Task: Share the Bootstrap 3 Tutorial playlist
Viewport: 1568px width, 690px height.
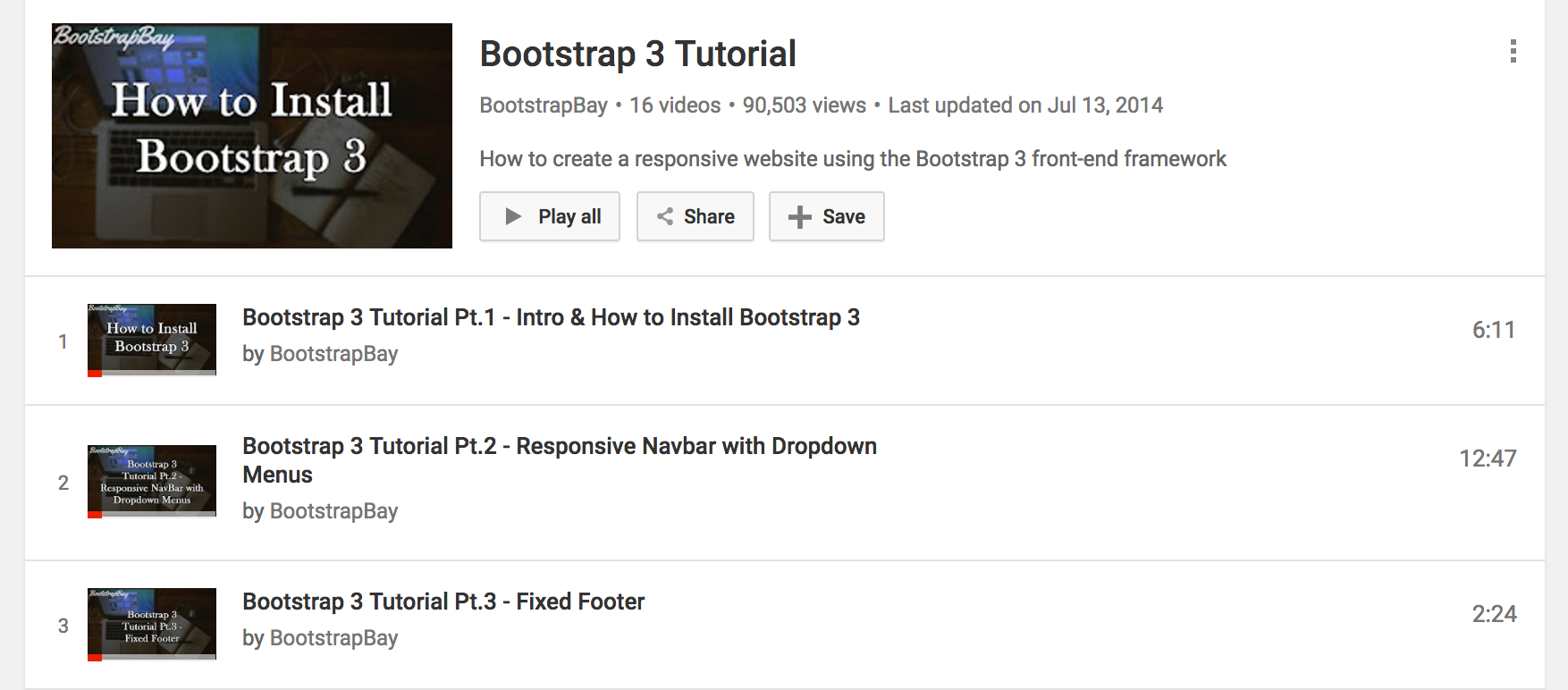Action: tap(695, 216)
